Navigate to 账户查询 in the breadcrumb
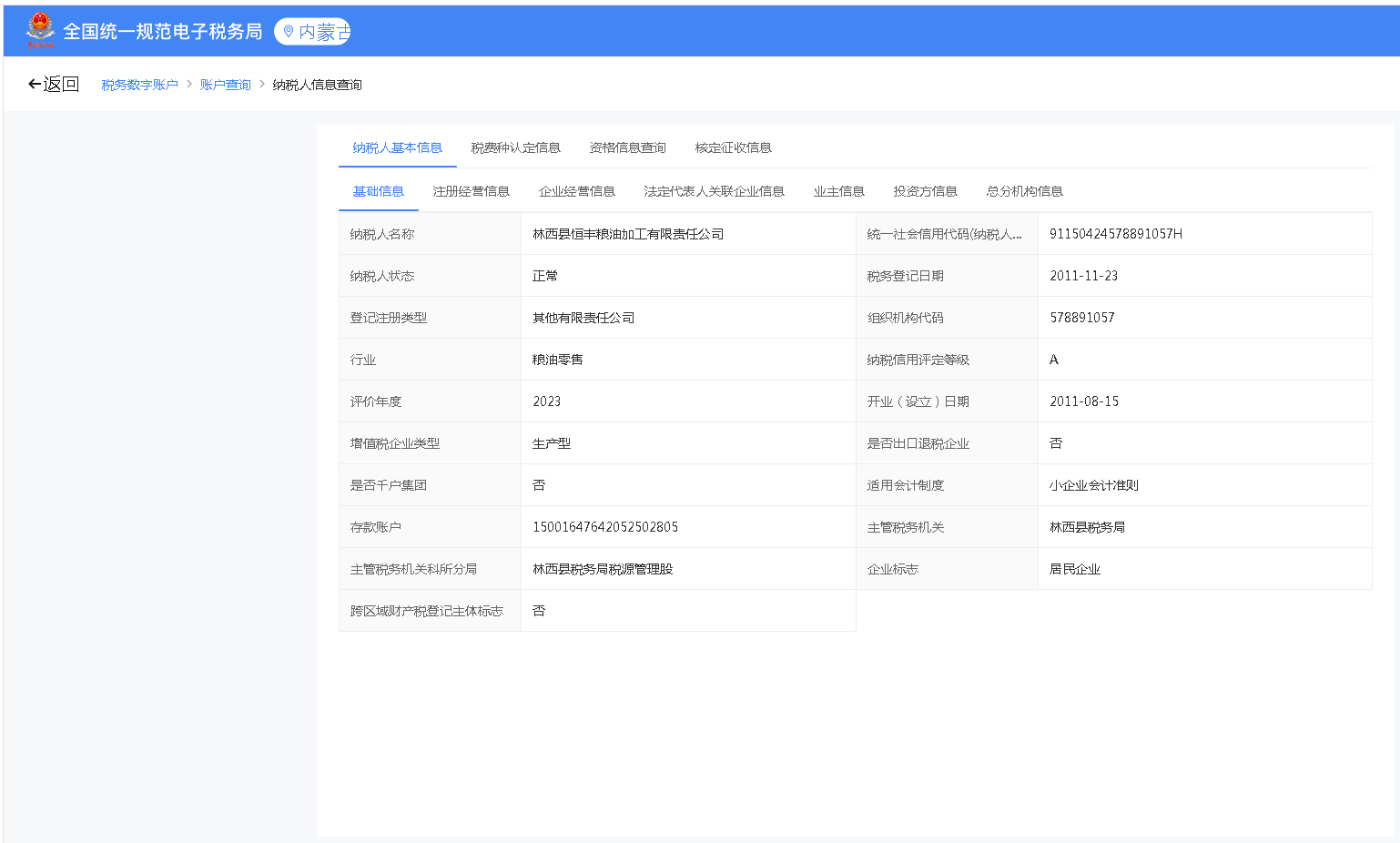1400x843 pixels. tap(225, 85)
